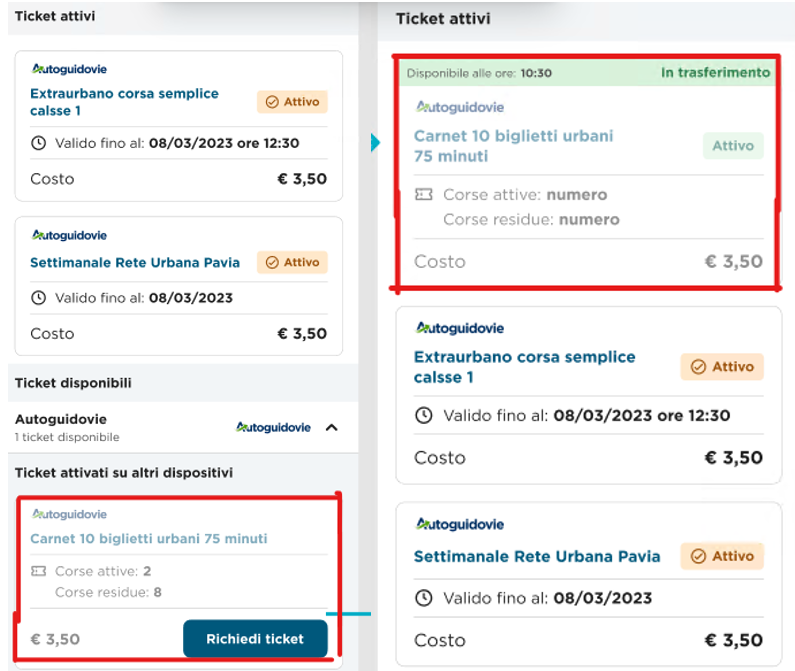Click the Attivo badge on left Settimanale Rete Urbana Pavia
This screenshot has width=795, height=671.
tap(292, 262)
